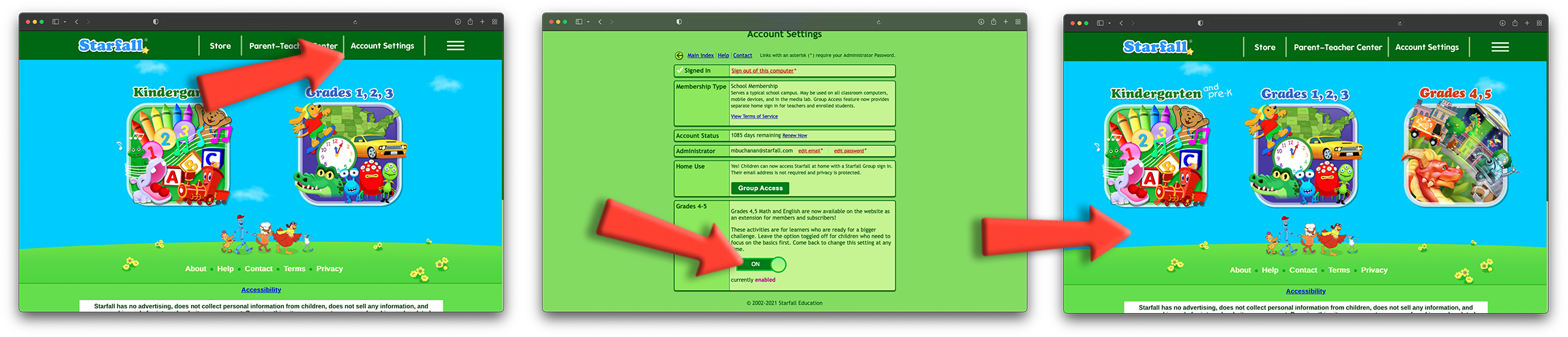Open the Kindergarten tile in the left window
Viewport: 1568px width, 337px height.
click(x=179, y=153)
